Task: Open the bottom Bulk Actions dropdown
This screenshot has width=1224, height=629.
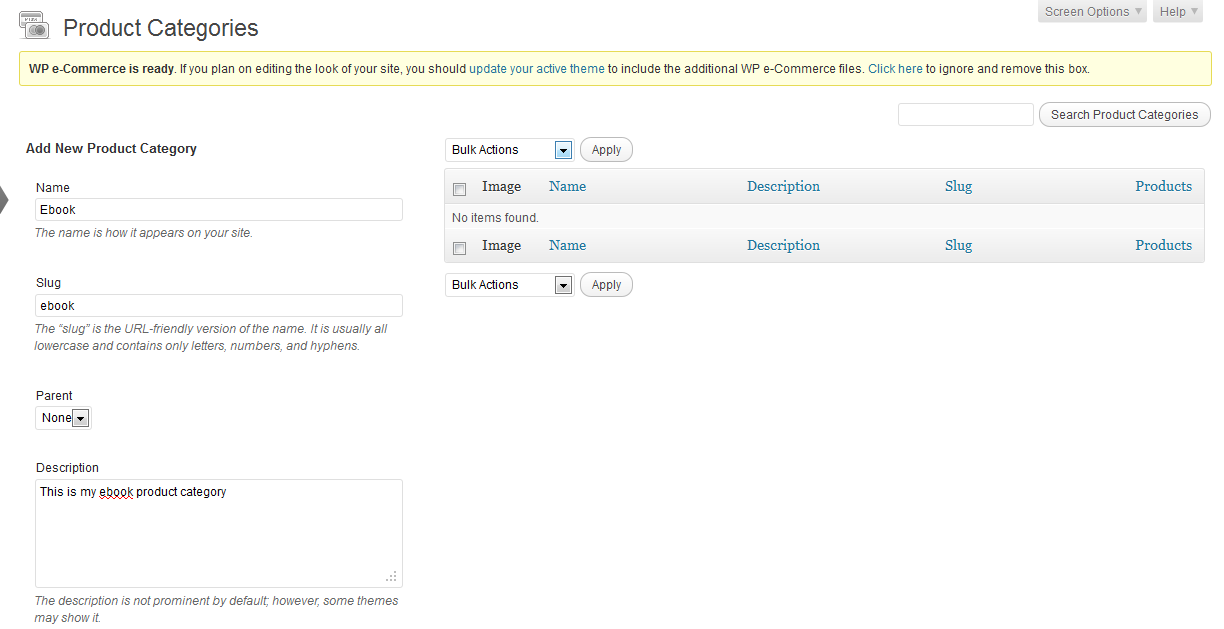Action: point(509,285)
